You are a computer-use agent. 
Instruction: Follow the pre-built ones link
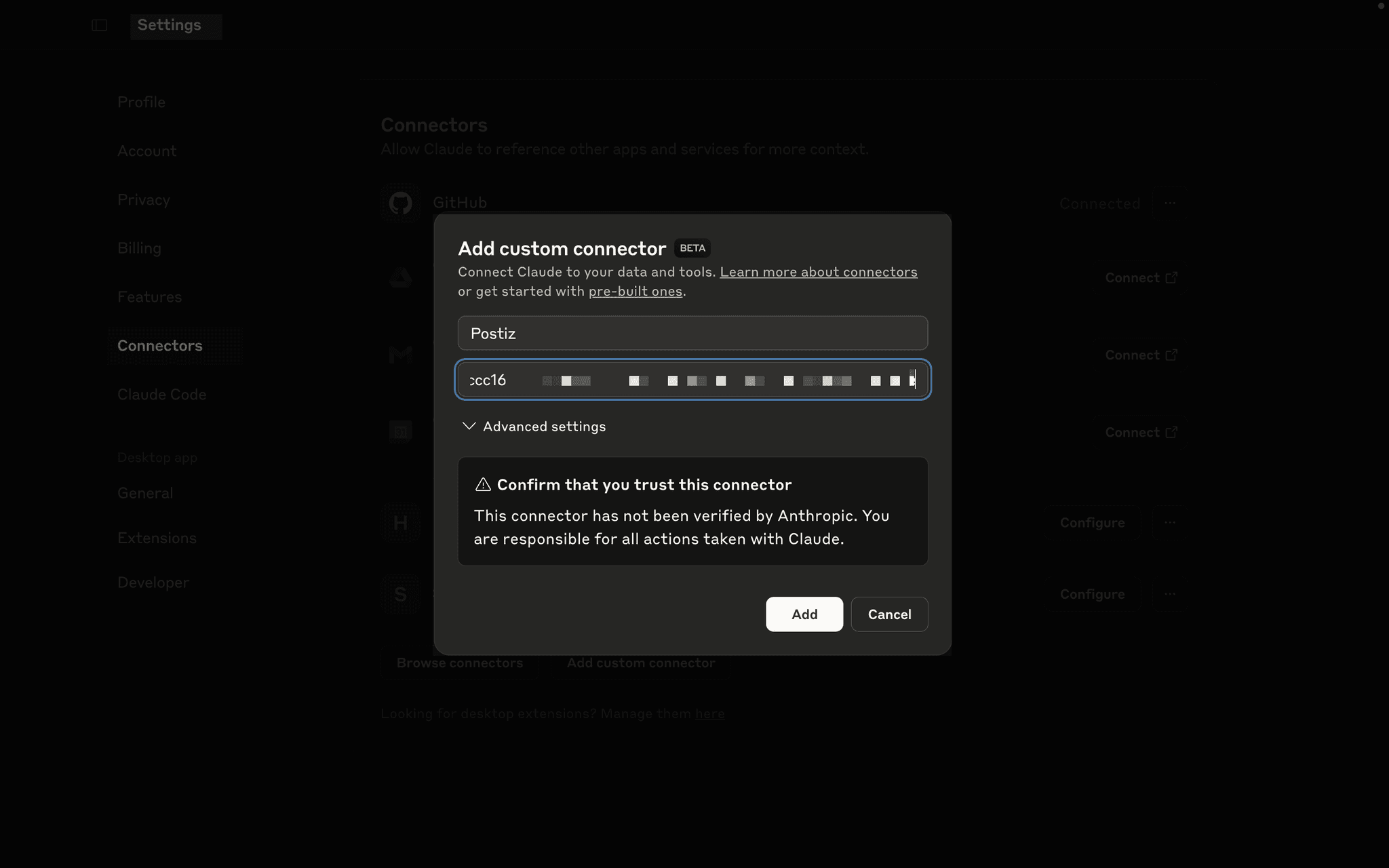click(x=635, y=292)
